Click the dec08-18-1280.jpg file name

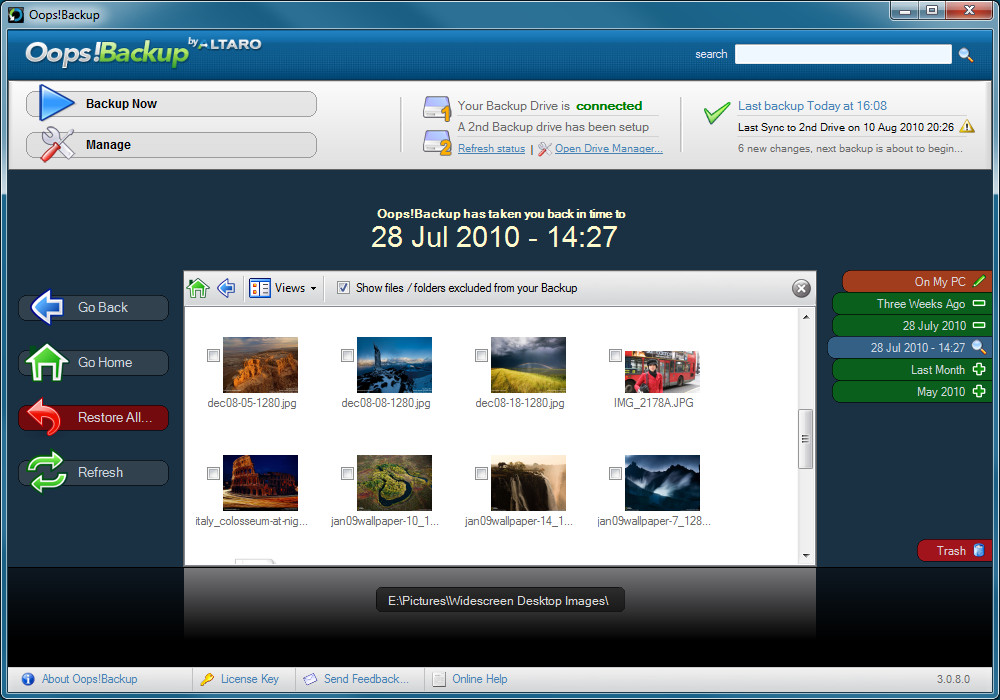(x=520, y=403)
